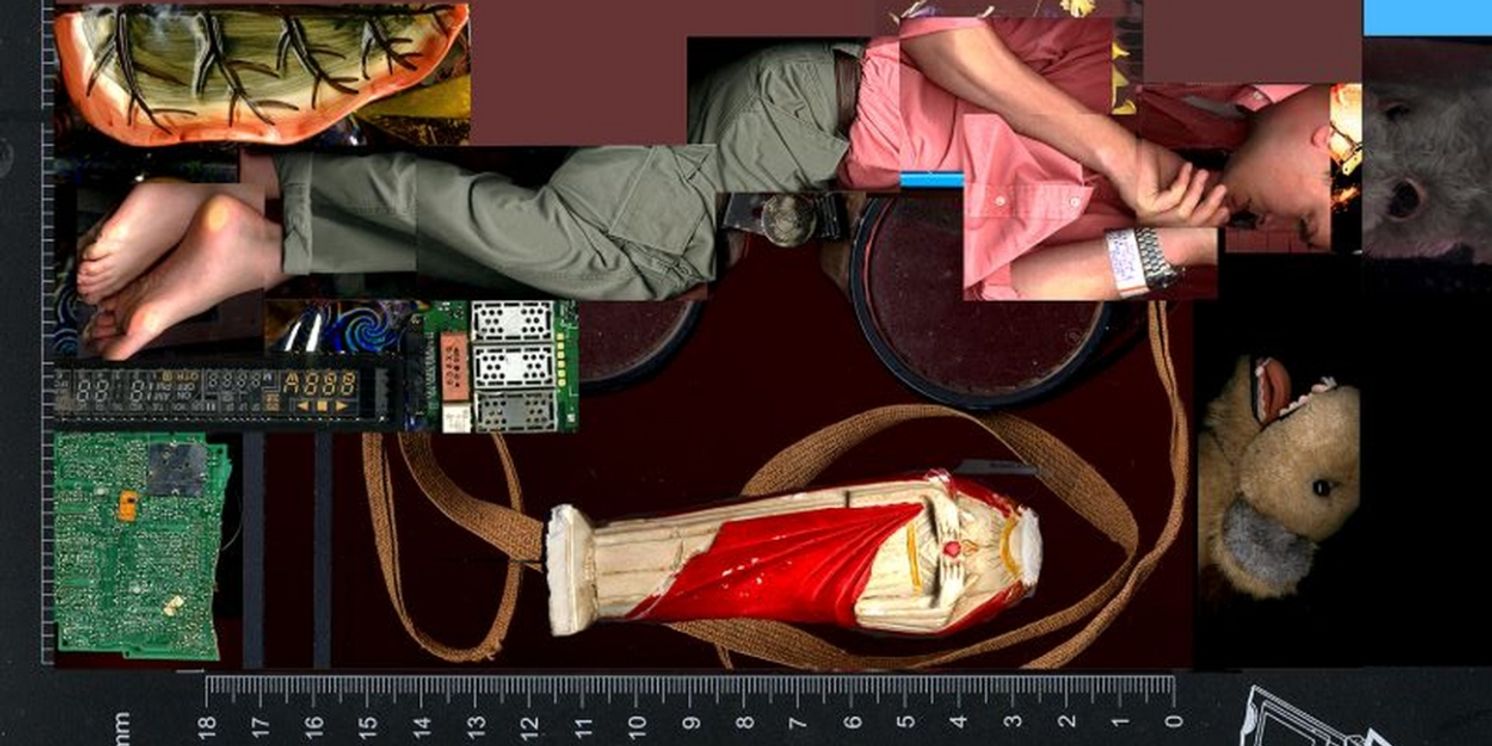
Task: Click the left-pointing amber arrow on display
Action: point(302,406)
